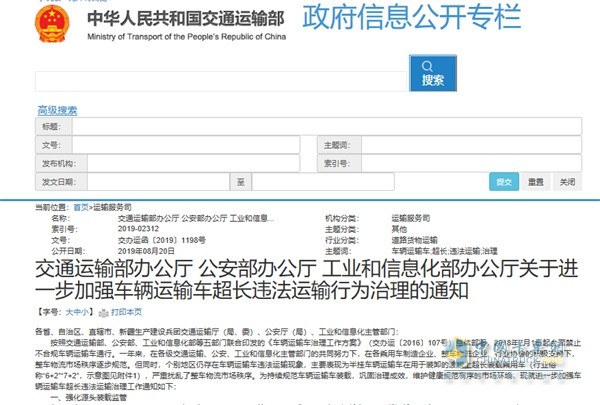Go to 首页 in the breadcrumb
This screenshot has width=600, height=405.
(x=81, y=207)
